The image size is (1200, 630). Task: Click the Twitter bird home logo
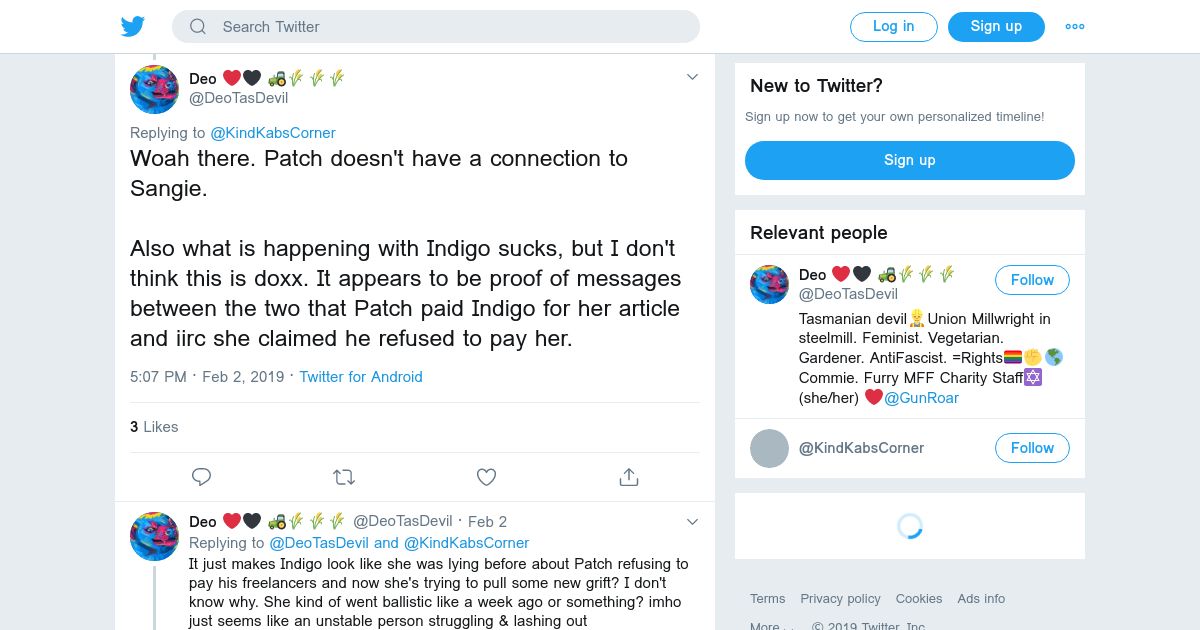pyautogui.click(x=133, y=27)
